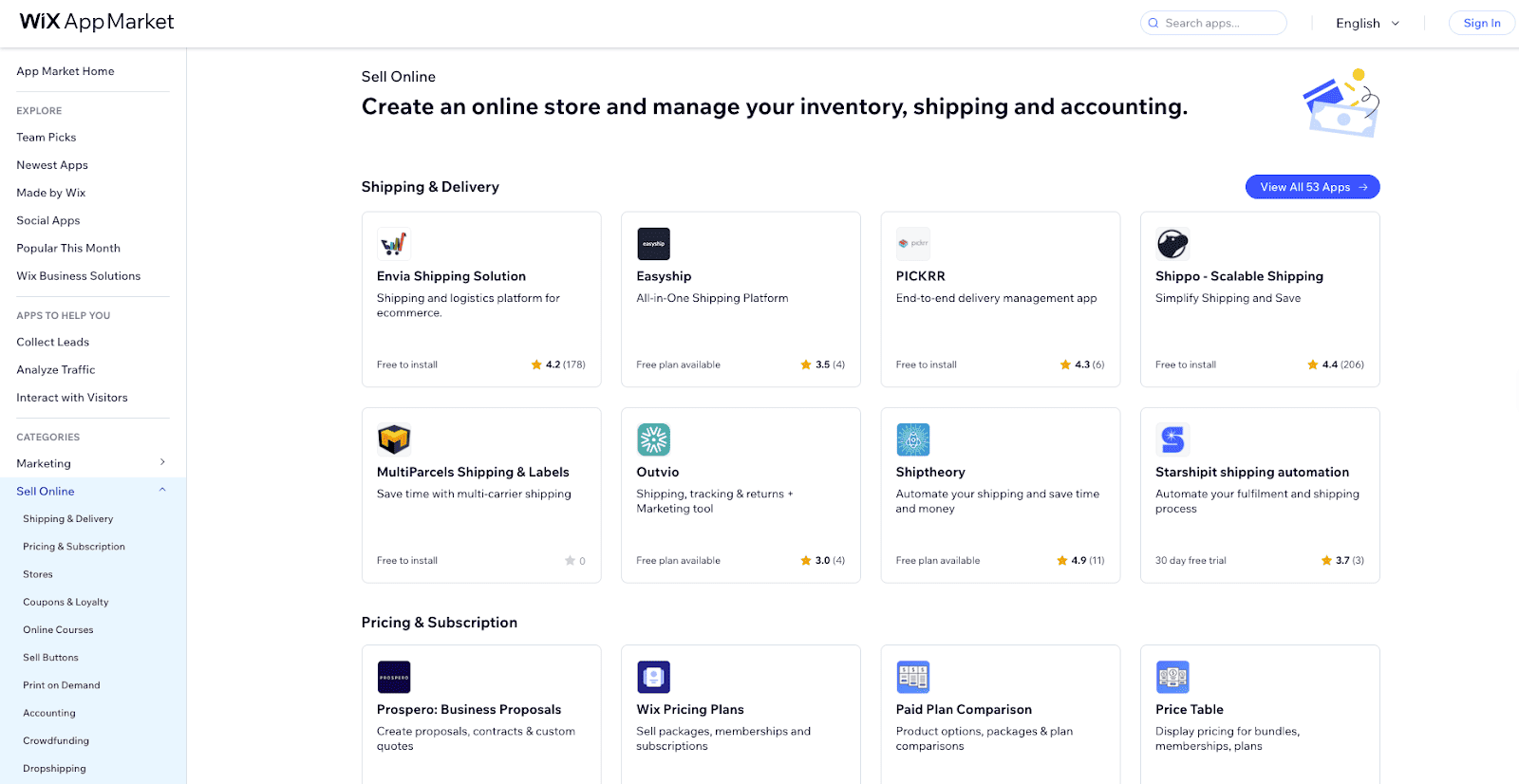Open Online Courses subcategory
The width and height of the screenshot is (1519, 784).
pos(58,630)
